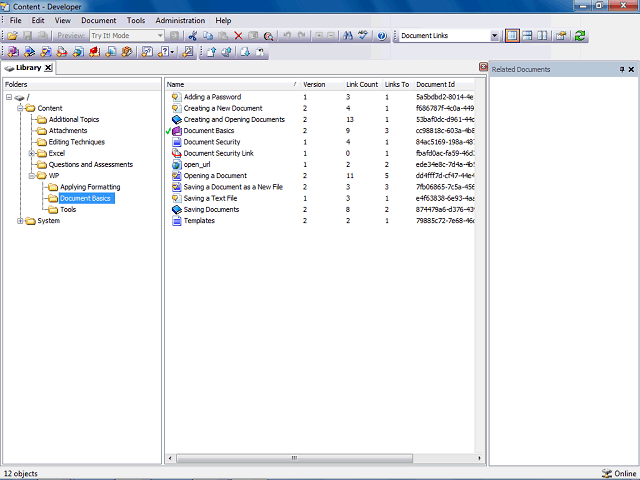640x480 pixels.
Task: Click the ABC spell check icon
Action: tap(363, 36)
